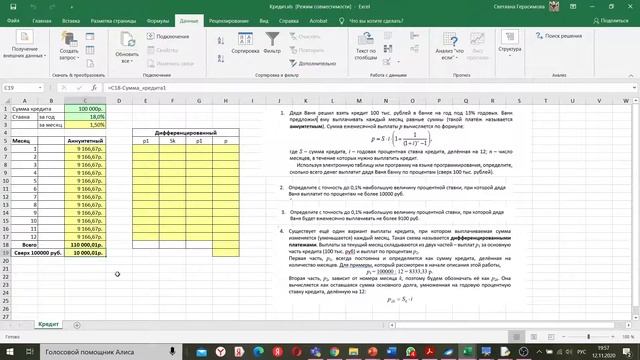640x360 pixels.
Task: Select cell C2 with rate 18,0%
Action: click(x=85, y=117)
